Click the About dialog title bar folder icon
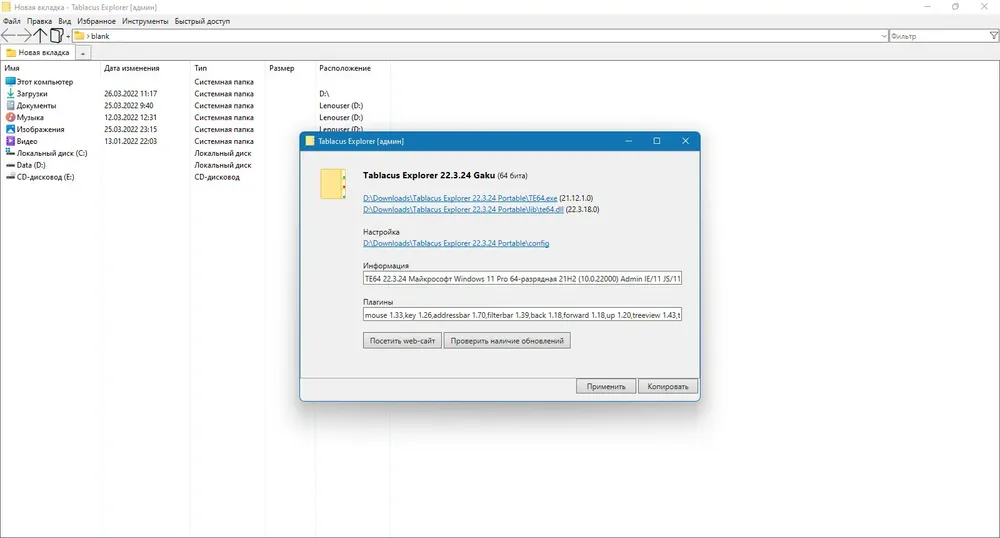Screen dimensions: 1000x538 pos(310,141)
